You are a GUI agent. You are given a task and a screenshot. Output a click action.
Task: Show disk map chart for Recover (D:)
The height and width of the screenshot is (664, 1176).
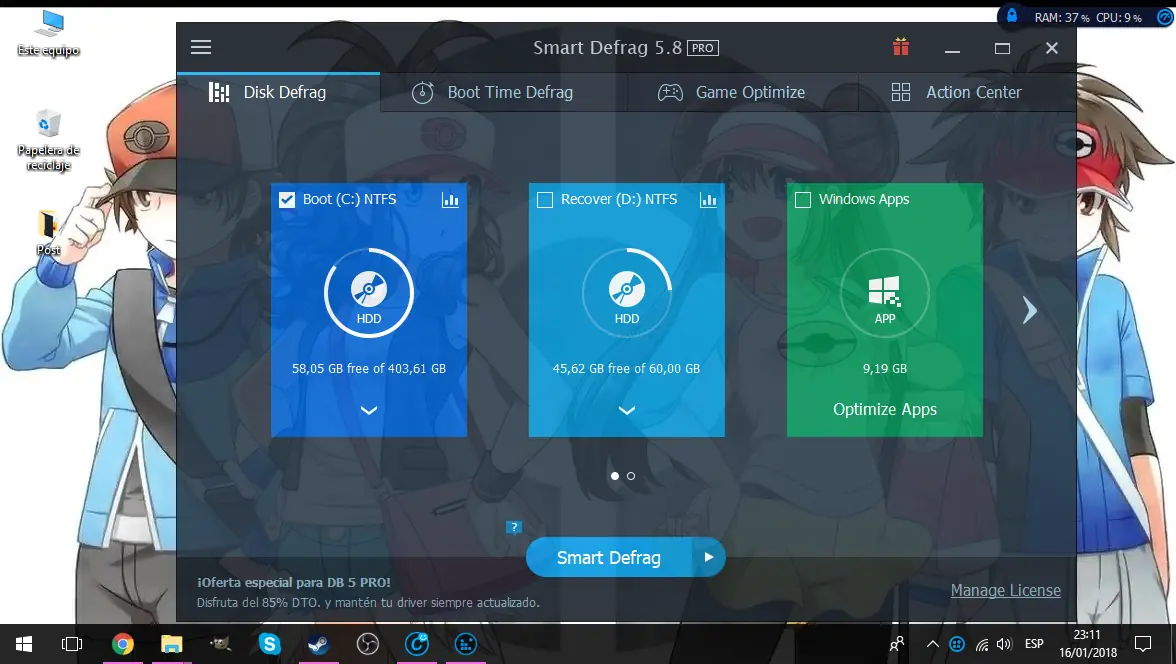(708, 200)
